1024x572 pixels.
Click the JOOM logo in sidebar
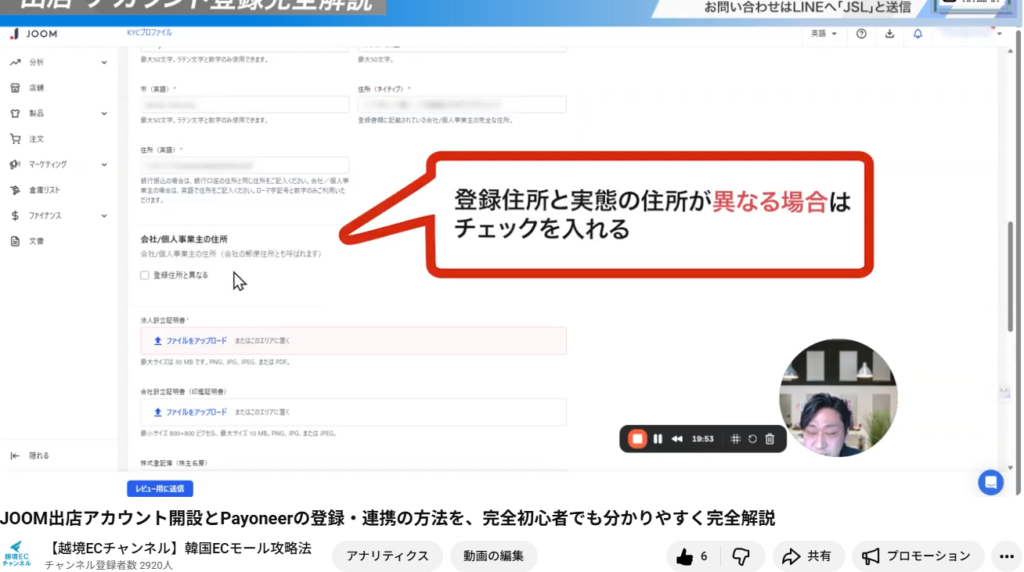click(x=33, y=34)
